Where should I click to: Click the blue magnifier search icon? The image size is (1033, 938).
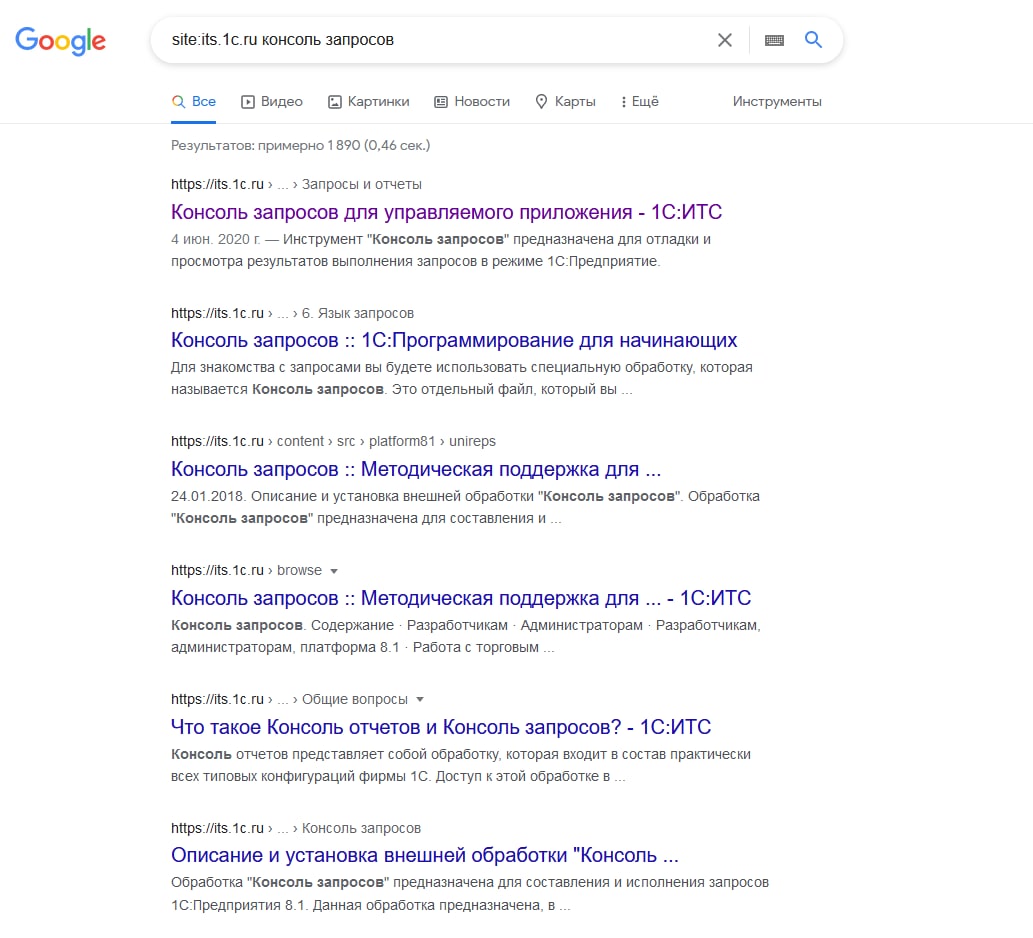coord(813,40)
